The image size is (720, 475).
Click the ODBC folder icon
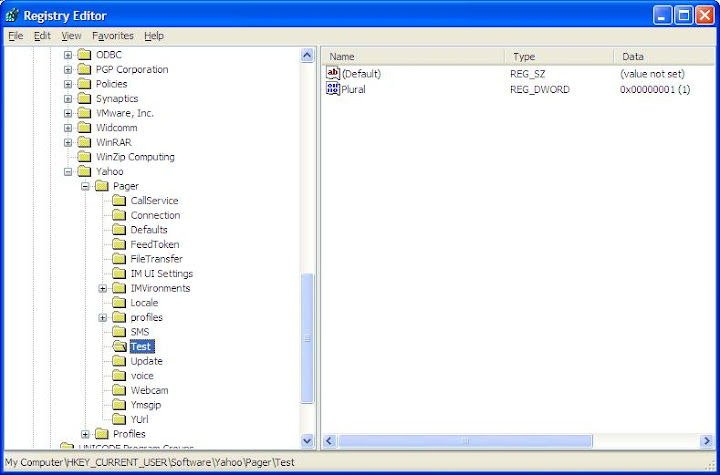(84, 55)
